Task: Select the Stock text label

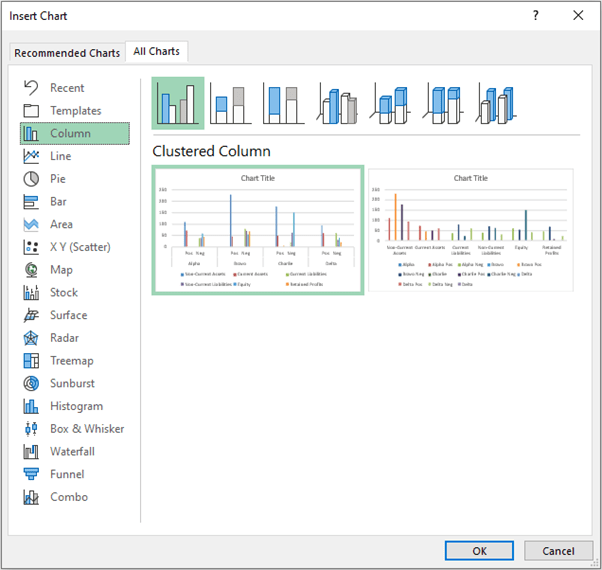Action: (x=64, y=292)
